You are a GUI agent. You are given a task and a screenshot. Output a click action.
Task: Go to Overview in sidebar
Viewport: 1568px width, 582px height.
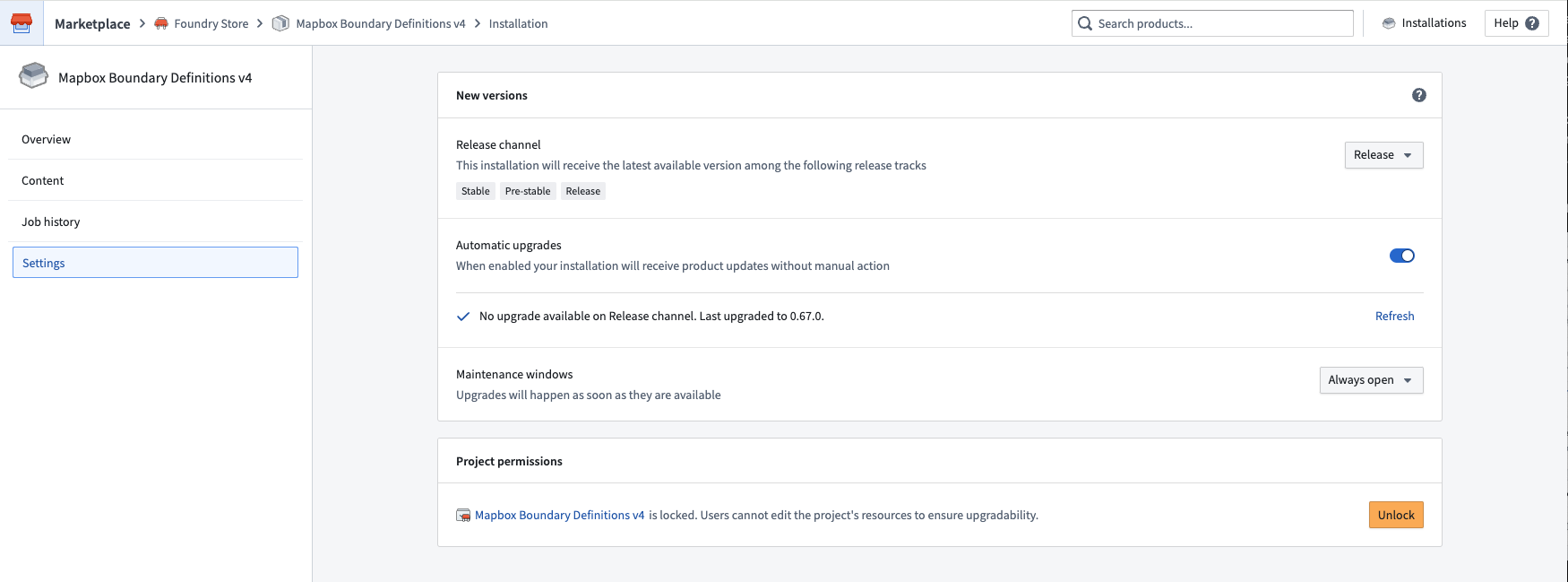tap(156, 139)
